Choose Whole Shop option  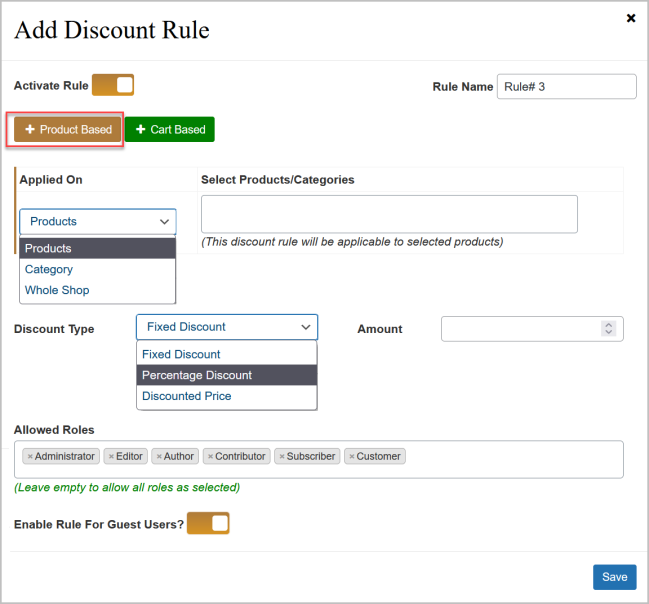click(x=57, y=290)
